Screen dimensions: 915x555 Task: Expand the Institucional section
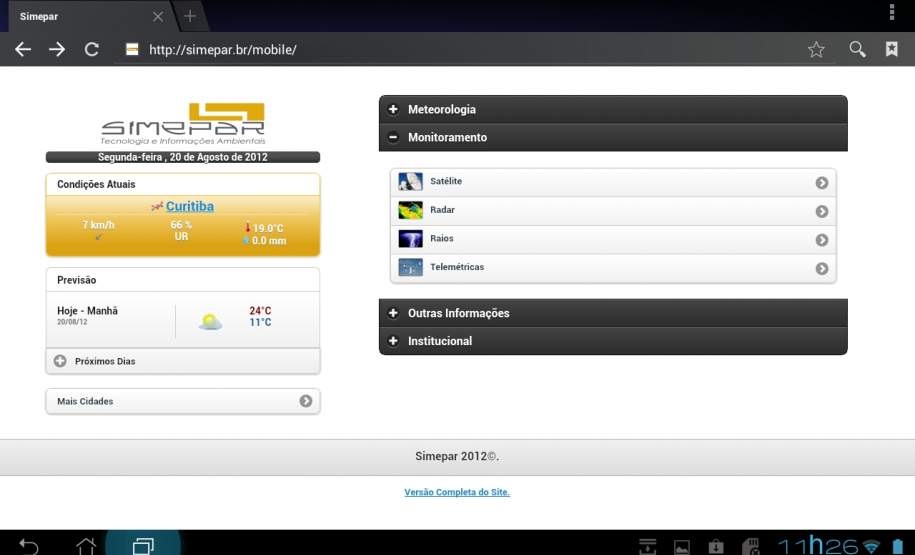(612, 341)
